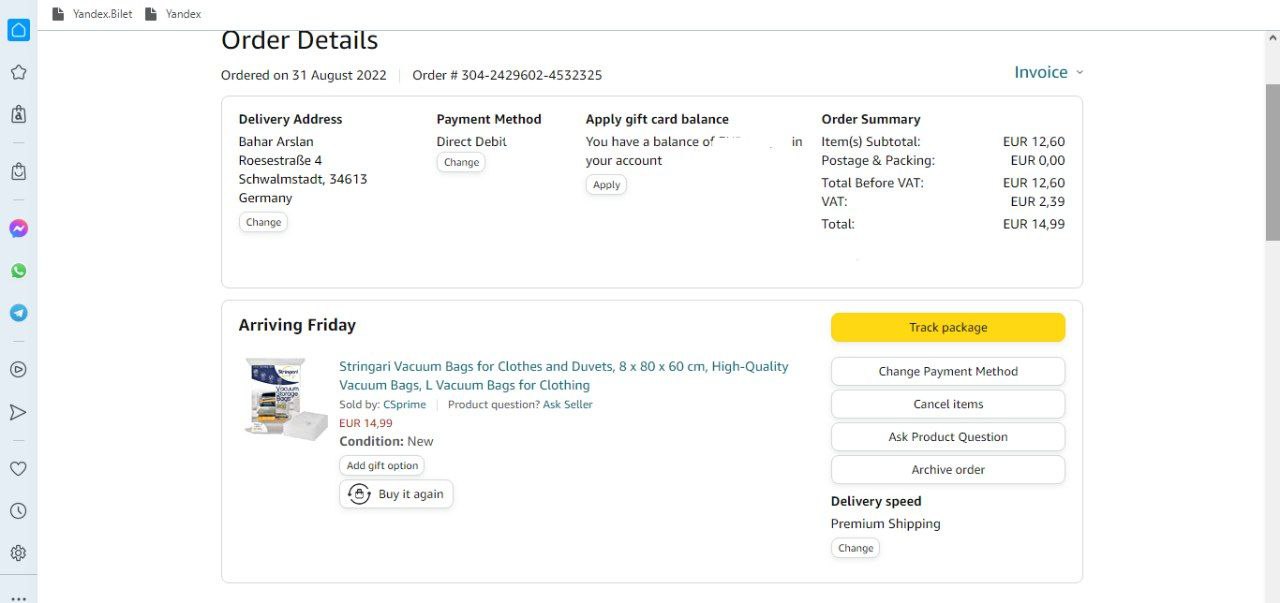Click the heart icon in sidebar
This screenshot has height=603, width=1280.
[x=18, y=469]
